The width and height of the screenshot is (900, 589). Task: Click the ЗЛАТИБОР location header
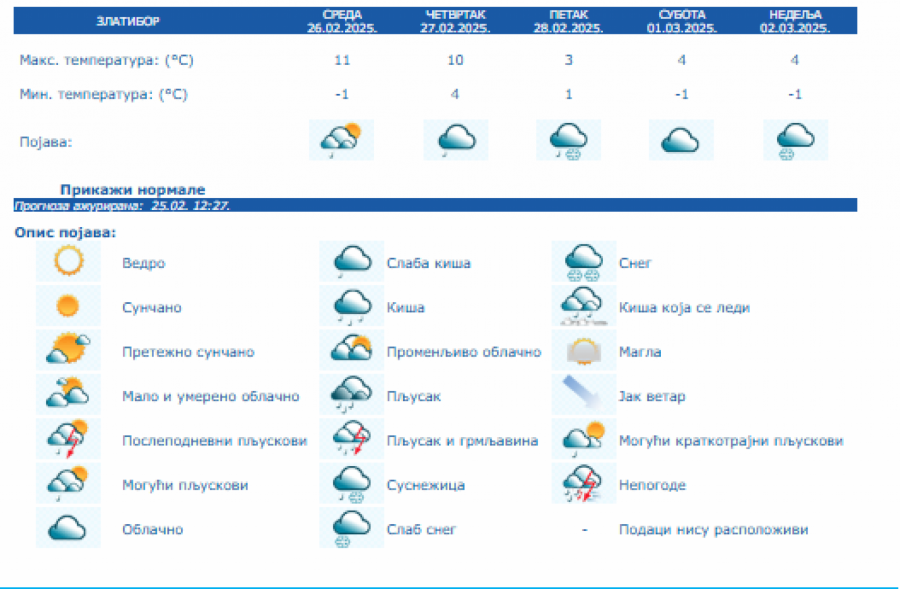tap(127, 21)
